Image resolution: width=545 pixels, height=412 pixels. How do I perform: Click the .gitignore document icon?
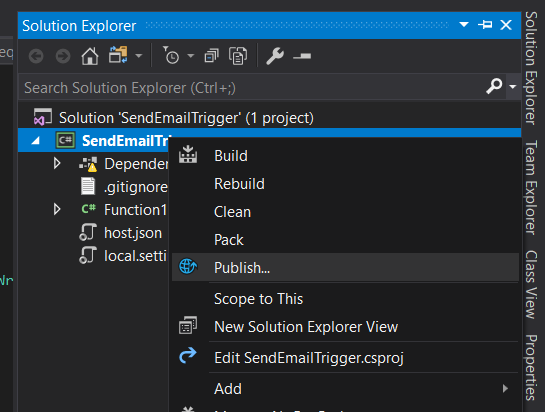click(x=88, y=186)
